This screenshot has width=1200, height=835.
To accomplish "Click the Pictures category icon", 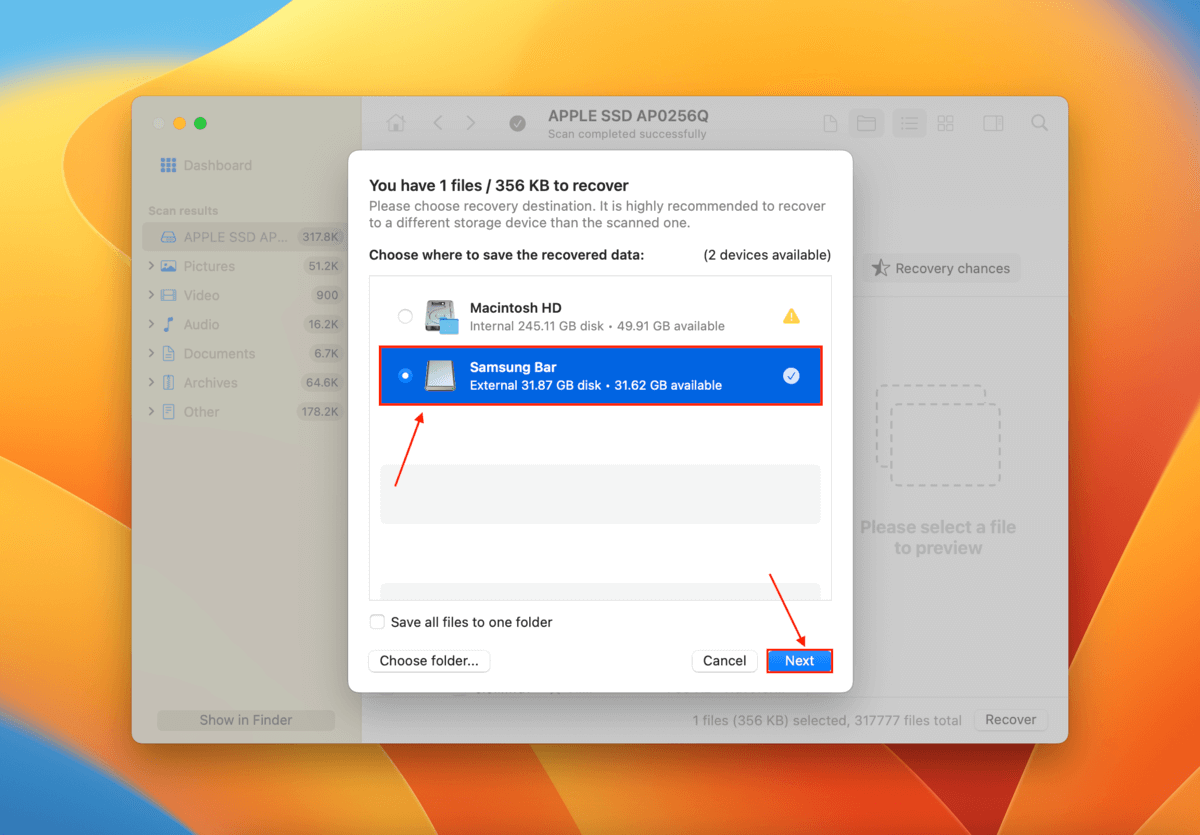I will [x=168, y=266].
